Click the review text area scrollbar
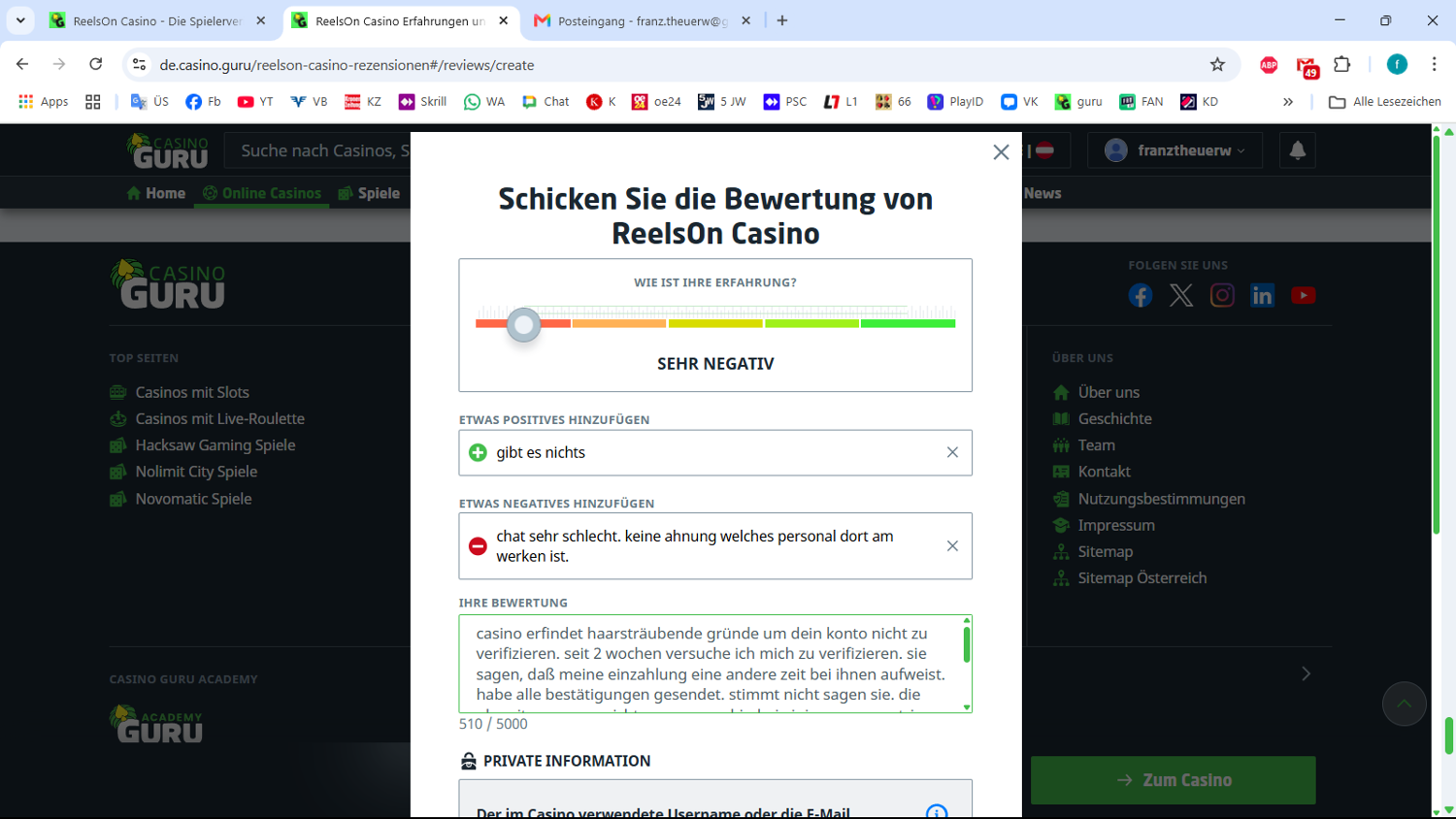The width and height of the screenshot is (1456, 819). click(967, 645)
